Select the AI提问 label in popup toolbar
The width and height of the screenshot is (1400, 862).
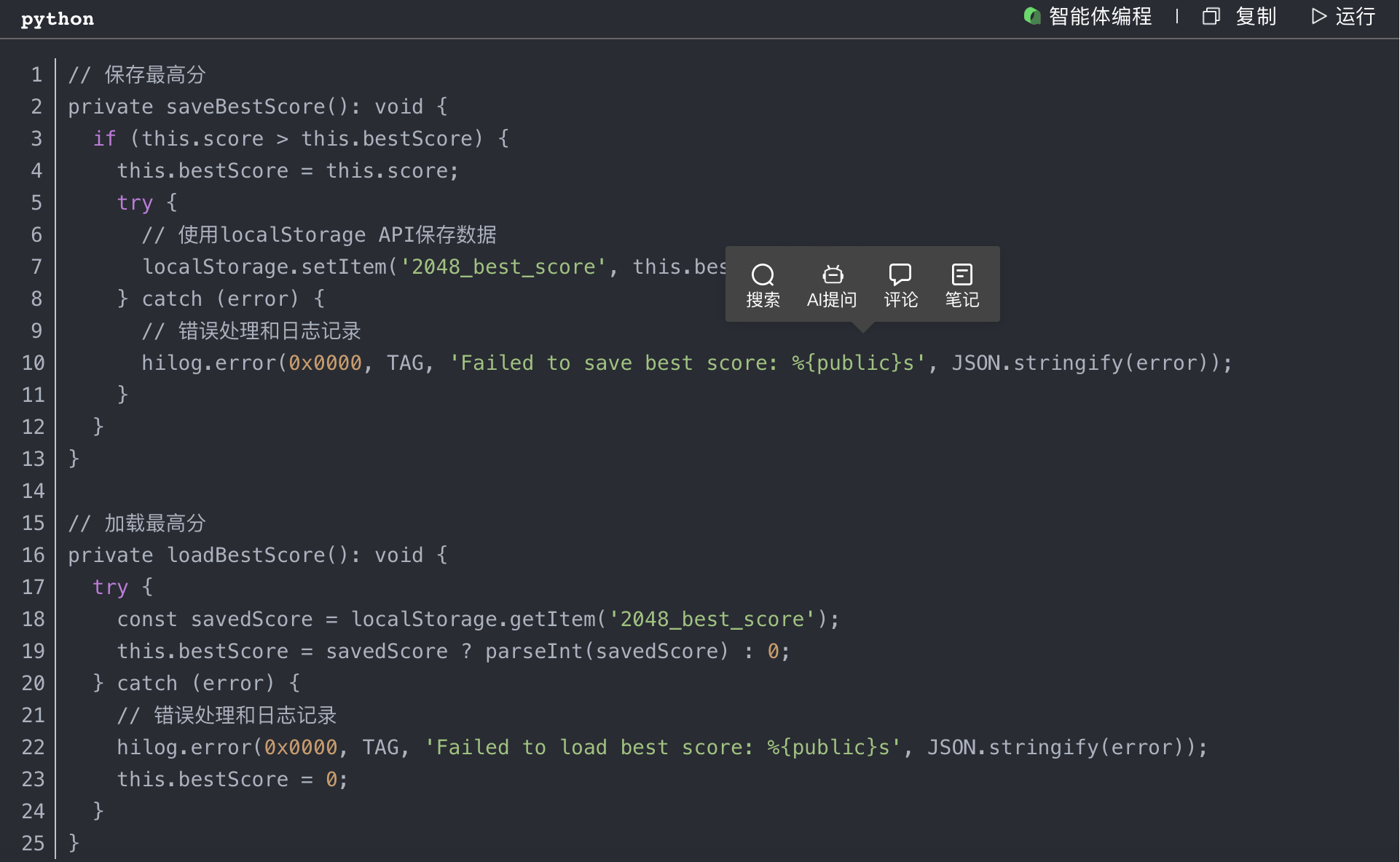point(832,300)
